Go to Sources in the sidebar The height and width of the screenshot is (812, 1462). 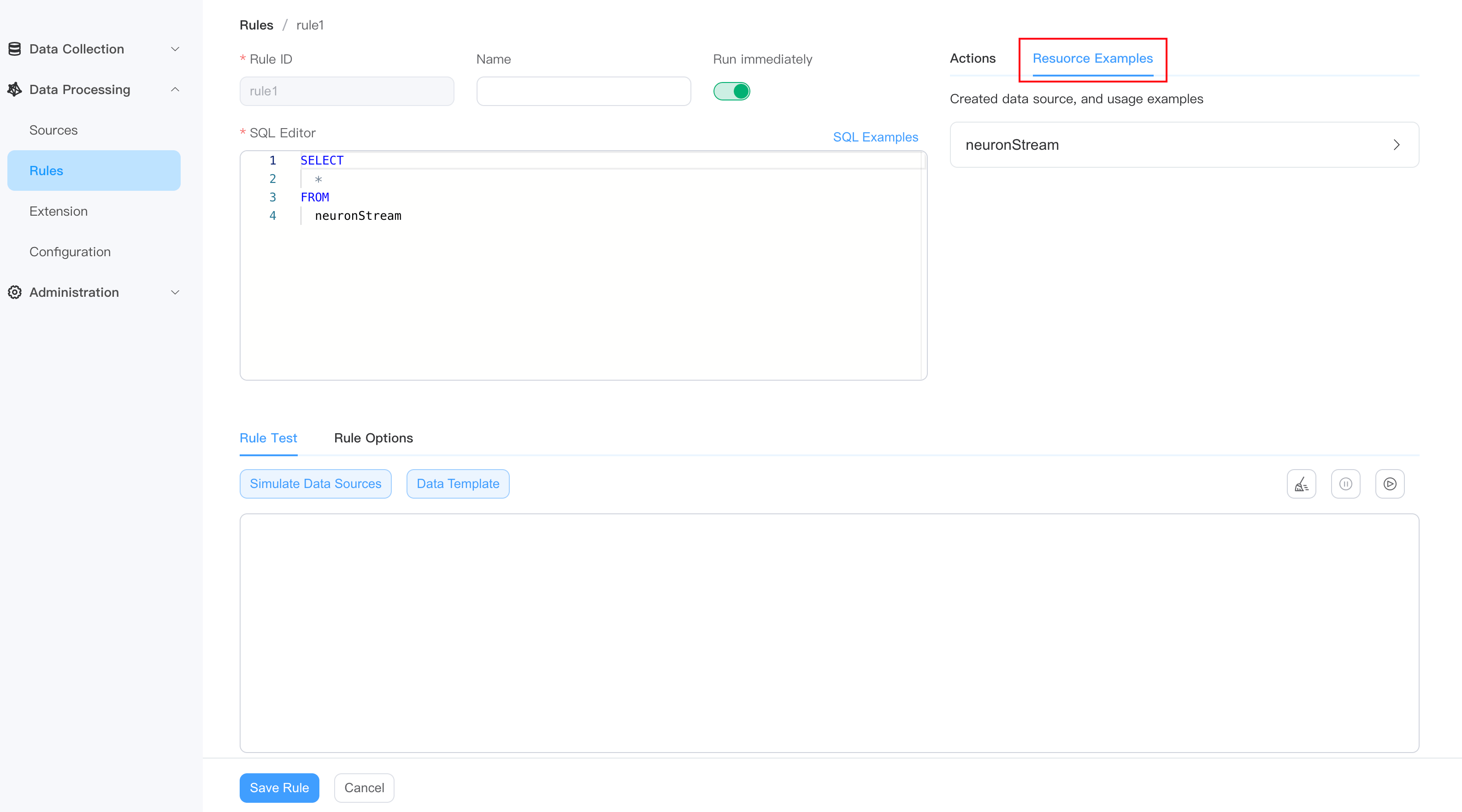pos(53,130)
